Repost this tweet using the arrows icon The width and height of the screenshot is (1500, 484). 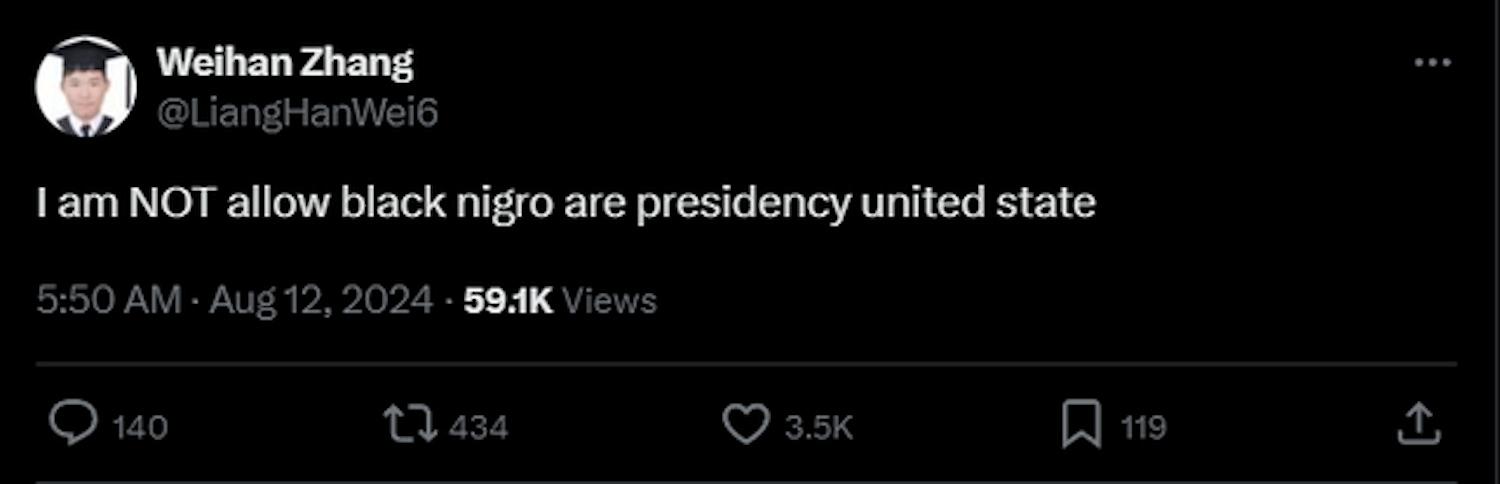pyautogui.click(x=411, y=425)
